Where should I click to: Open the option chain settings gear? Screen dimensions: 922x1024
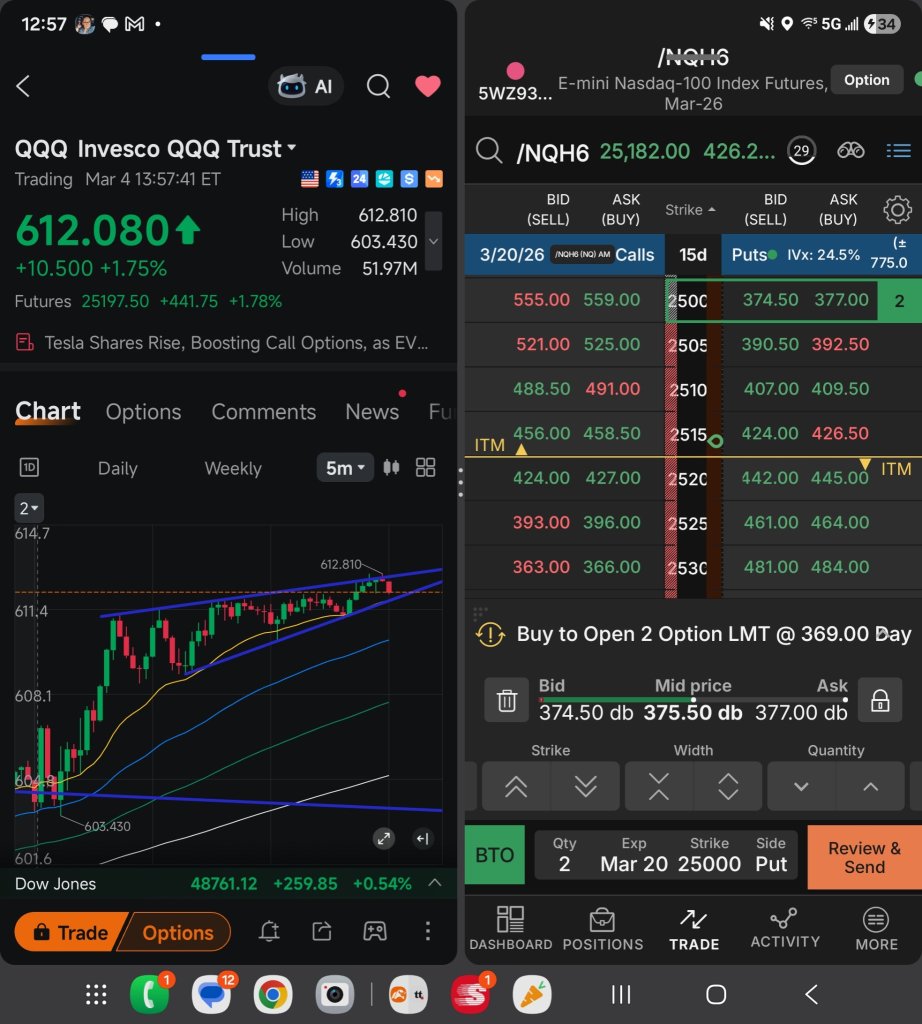(897, 210)
